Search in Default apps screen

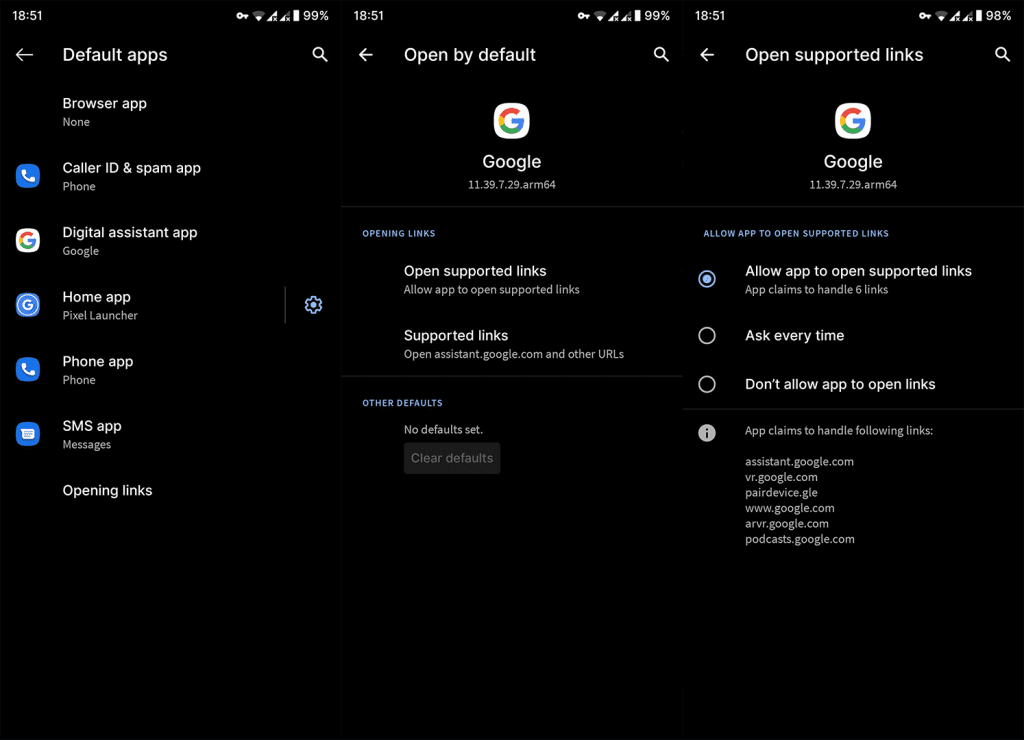(x=320, y=54)
